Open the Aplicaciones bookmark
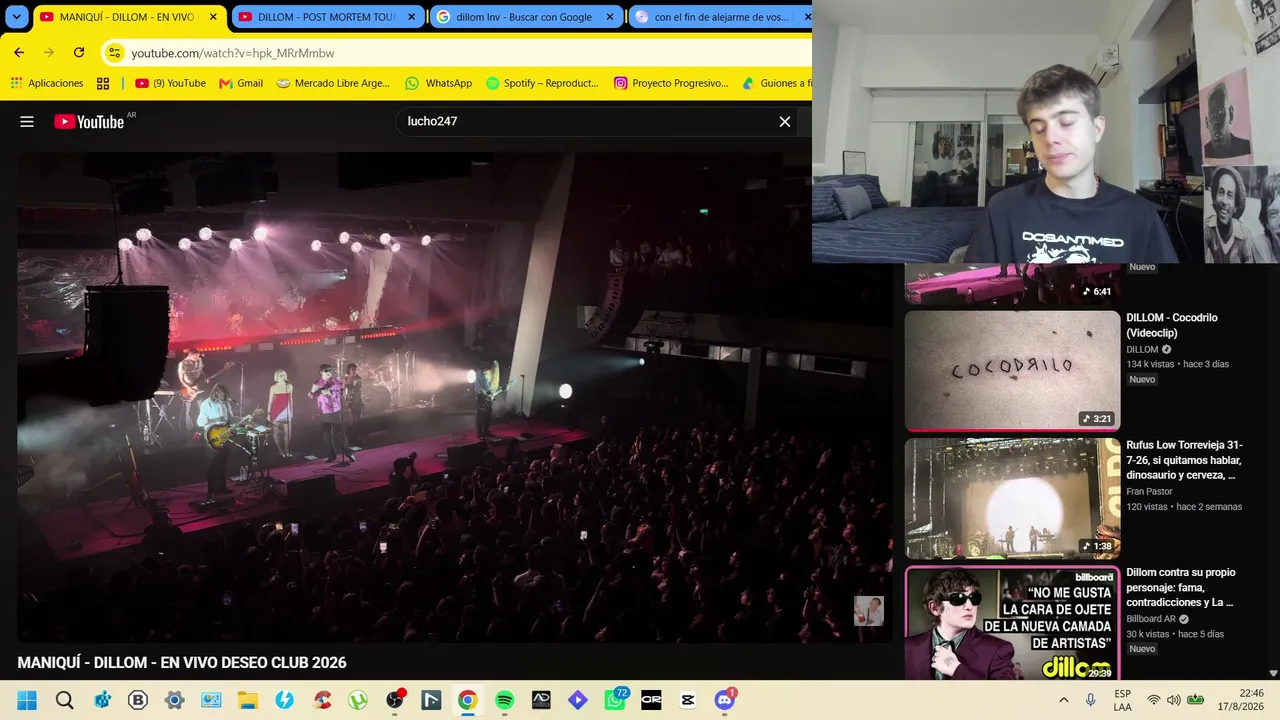This screenshot has width=1280, height=720. (47, 83)
